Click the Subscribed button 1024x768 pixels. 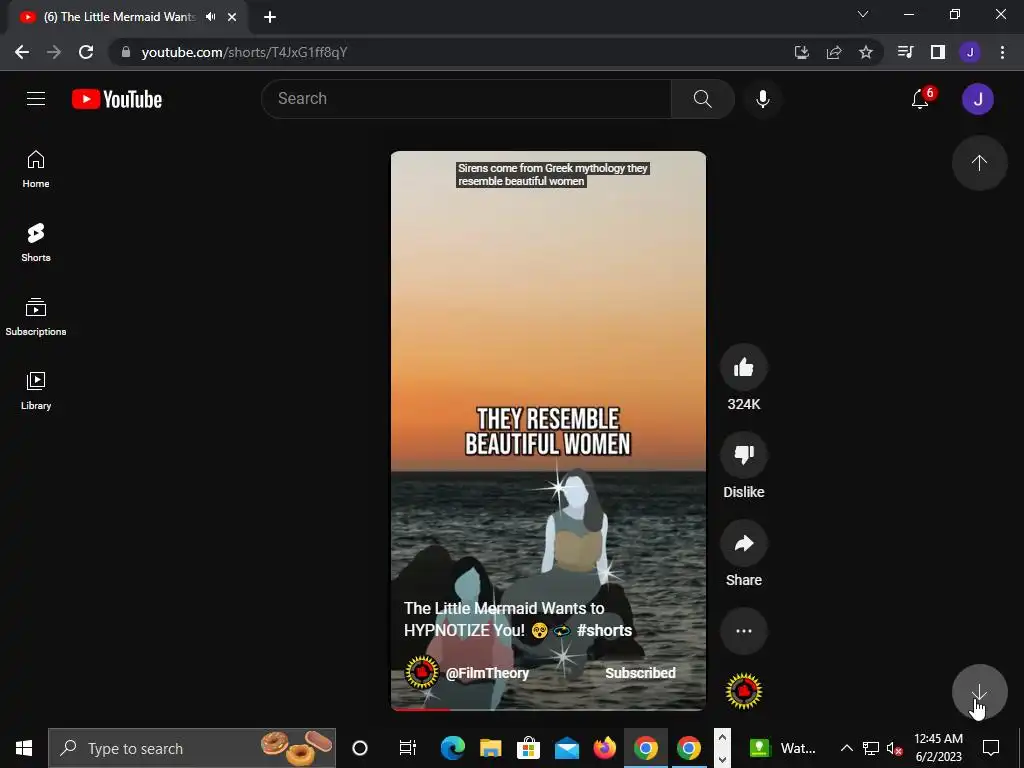click(640, 673)
